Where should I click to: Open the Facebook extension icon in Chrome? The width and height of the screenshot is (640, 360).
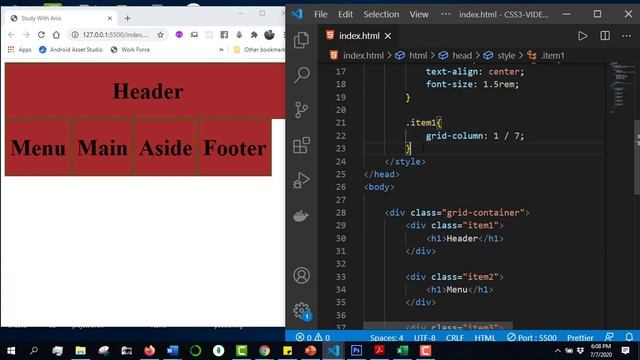(224, 35)
